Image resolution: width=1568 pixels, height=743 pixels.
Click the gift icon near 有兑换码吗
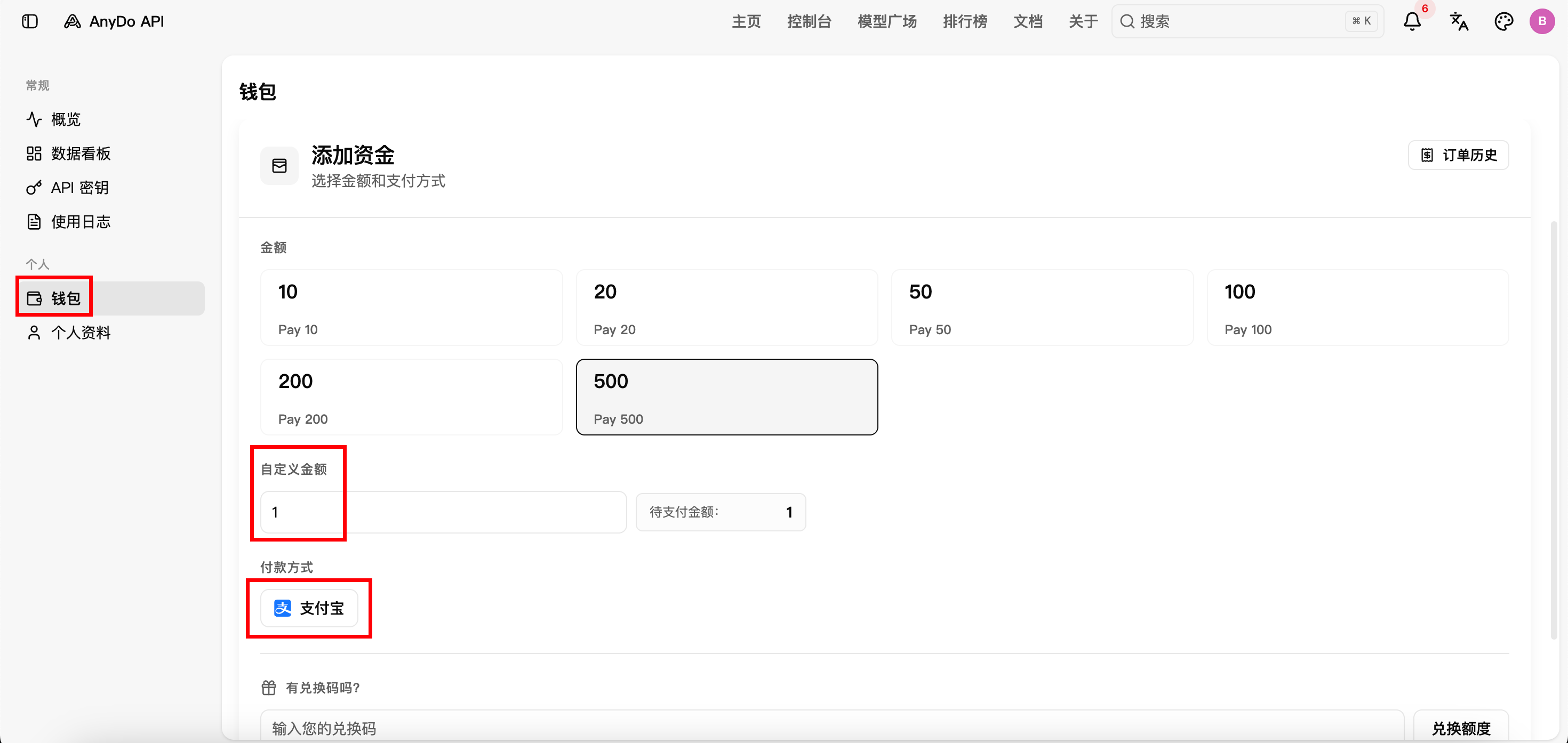268,688
